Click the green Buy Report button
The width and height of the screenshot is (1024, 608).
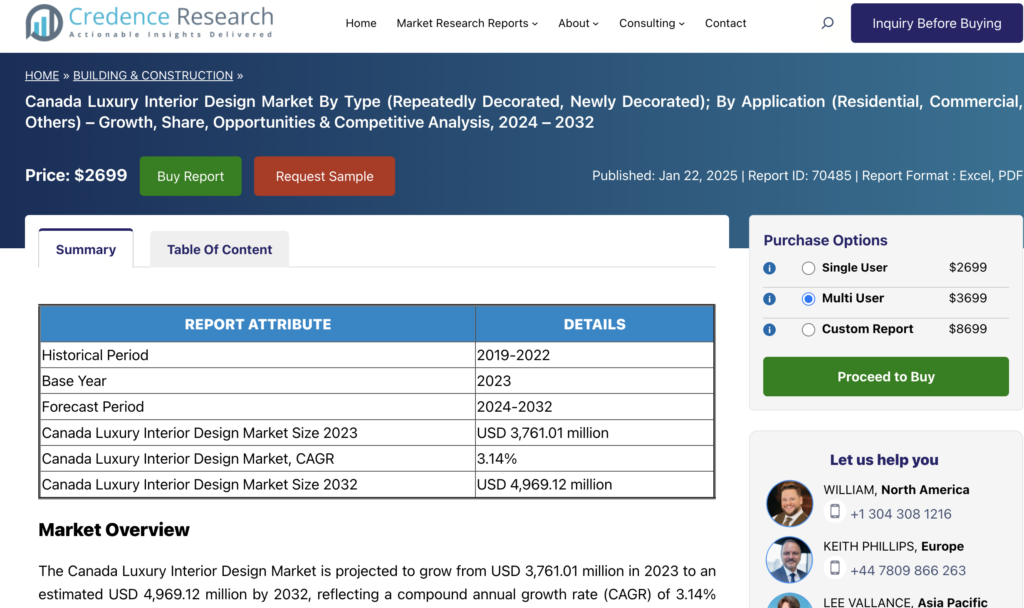pyautogui.click(x=191, y=176)
